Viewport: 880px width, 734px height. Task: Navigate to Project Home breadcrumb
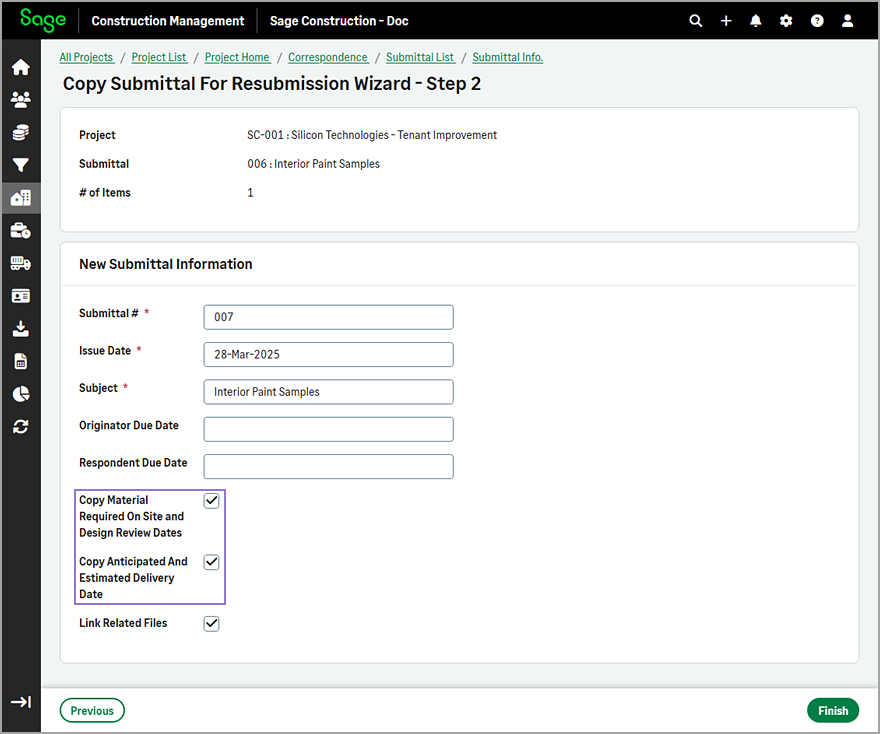[x=237, y=57]
